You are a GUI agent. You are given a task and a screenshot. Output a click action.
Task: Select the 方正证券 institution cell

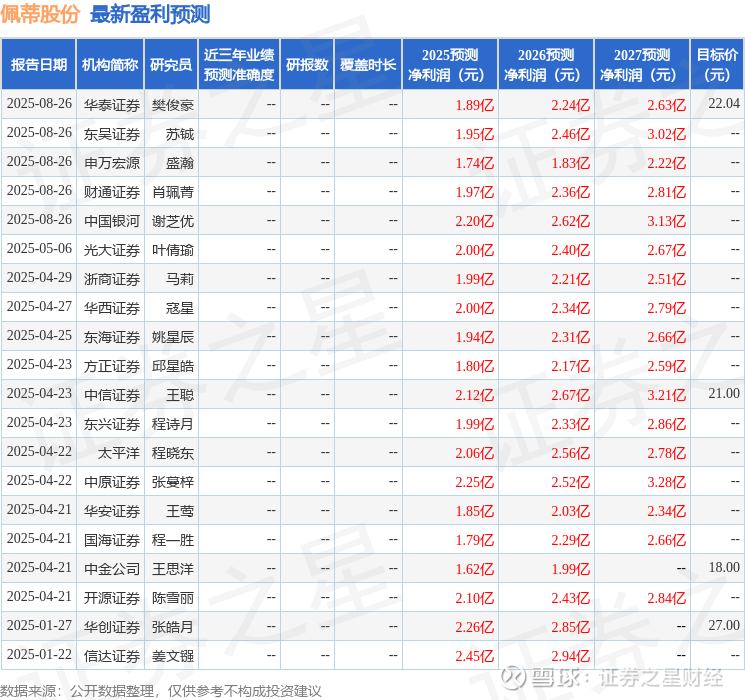(112, 366)
